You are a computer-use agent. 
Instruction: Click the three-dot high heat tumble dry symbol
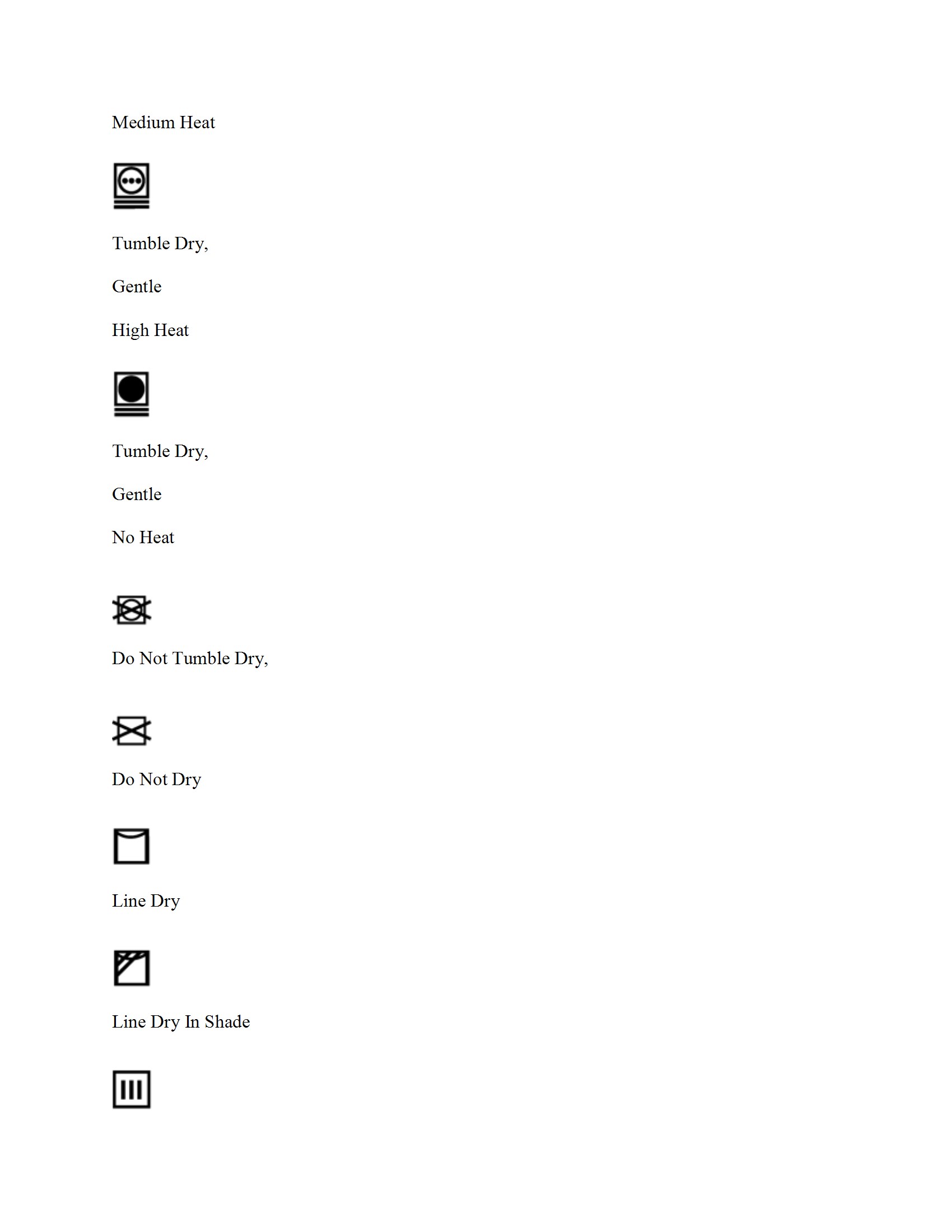coord(132,186)
